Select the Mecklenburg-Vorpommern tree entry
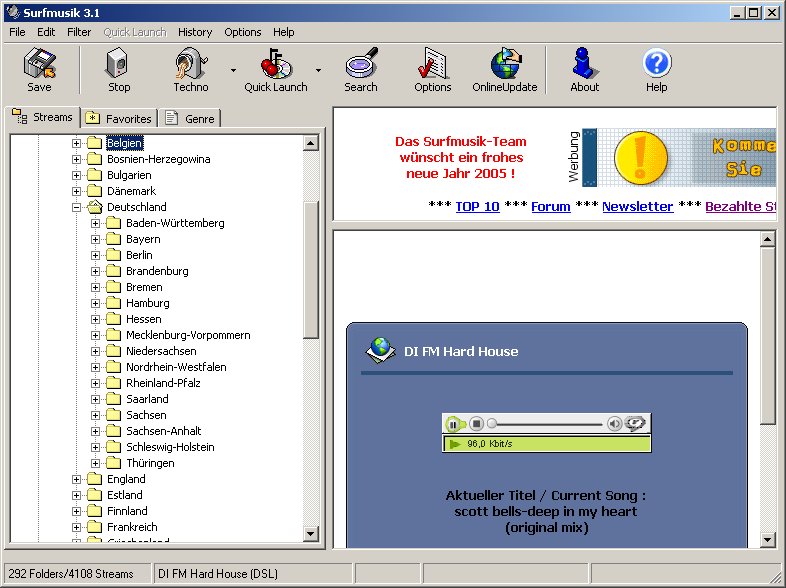The width and height of the screenshot is (786, 588). (x=188, y=335)
